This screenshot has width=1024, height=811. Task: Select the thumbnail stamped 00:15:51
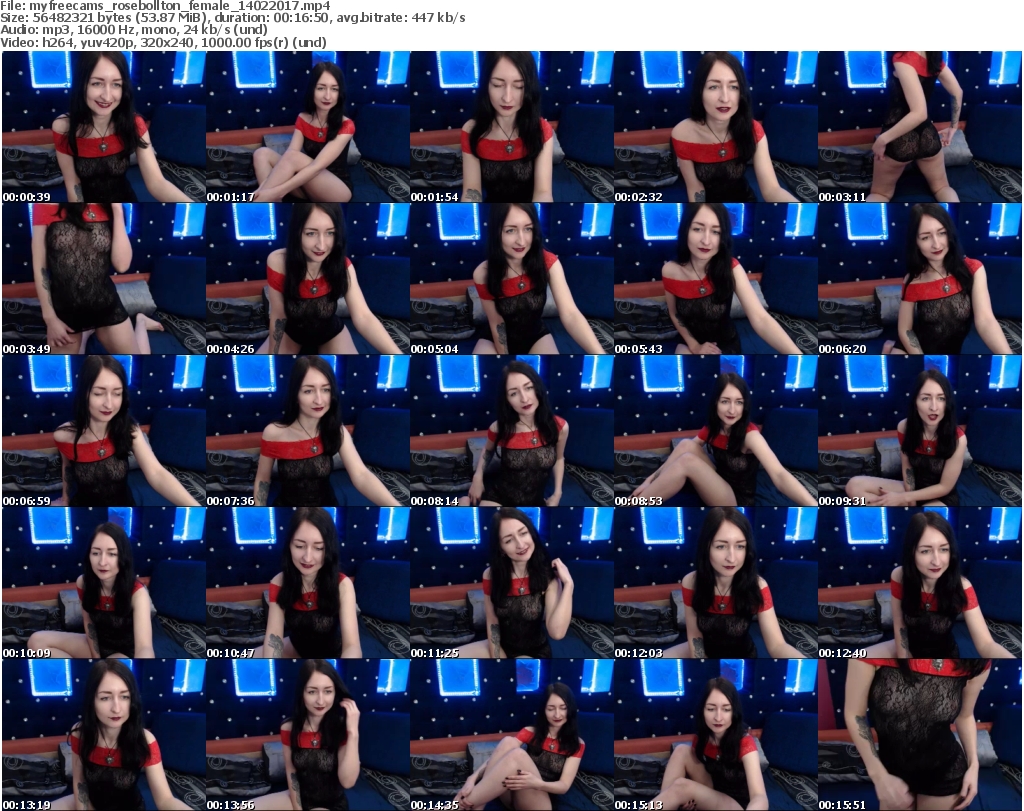point(920,735)
